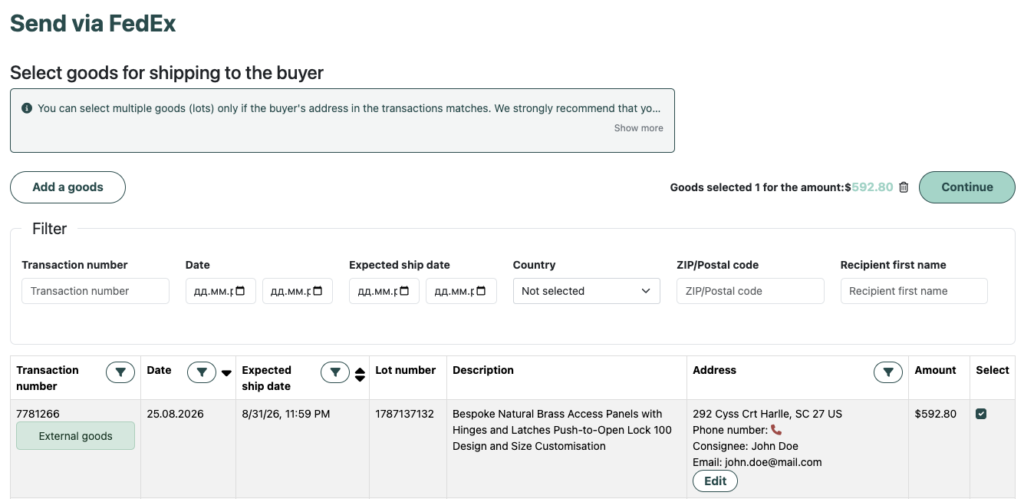The width and height of the screenshot is (1024, 499).
Task: Click Edit button under the address
Action: coord(715,481)
